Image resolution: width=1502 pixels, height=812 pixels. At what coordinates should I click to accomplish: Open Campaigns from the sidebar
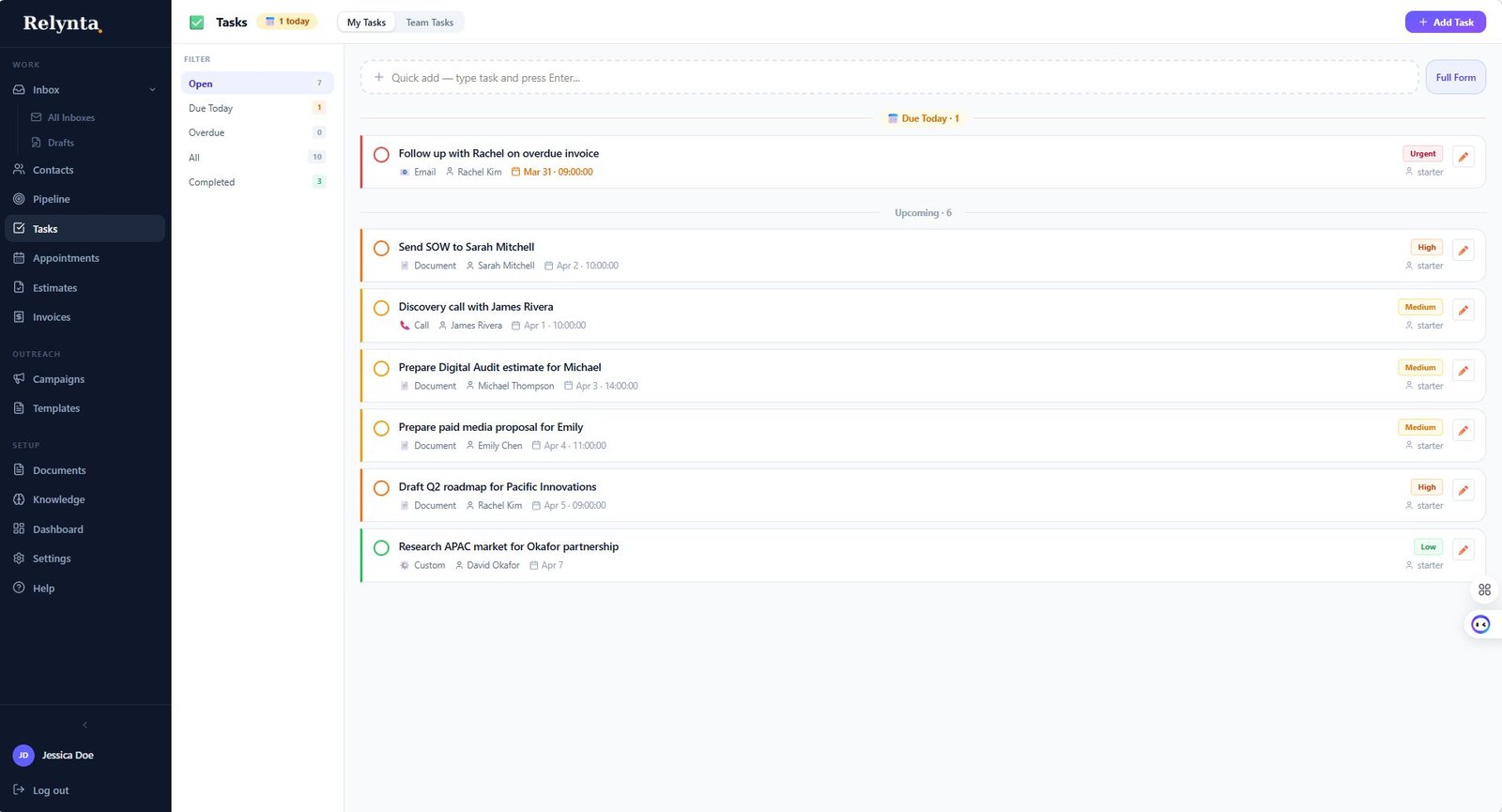(58, 379)
